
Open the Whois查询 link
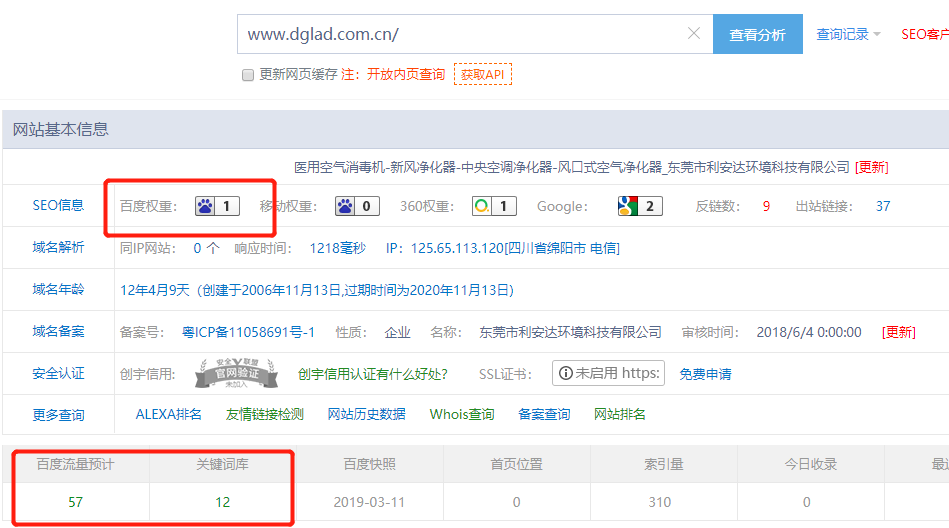point(462,414)
